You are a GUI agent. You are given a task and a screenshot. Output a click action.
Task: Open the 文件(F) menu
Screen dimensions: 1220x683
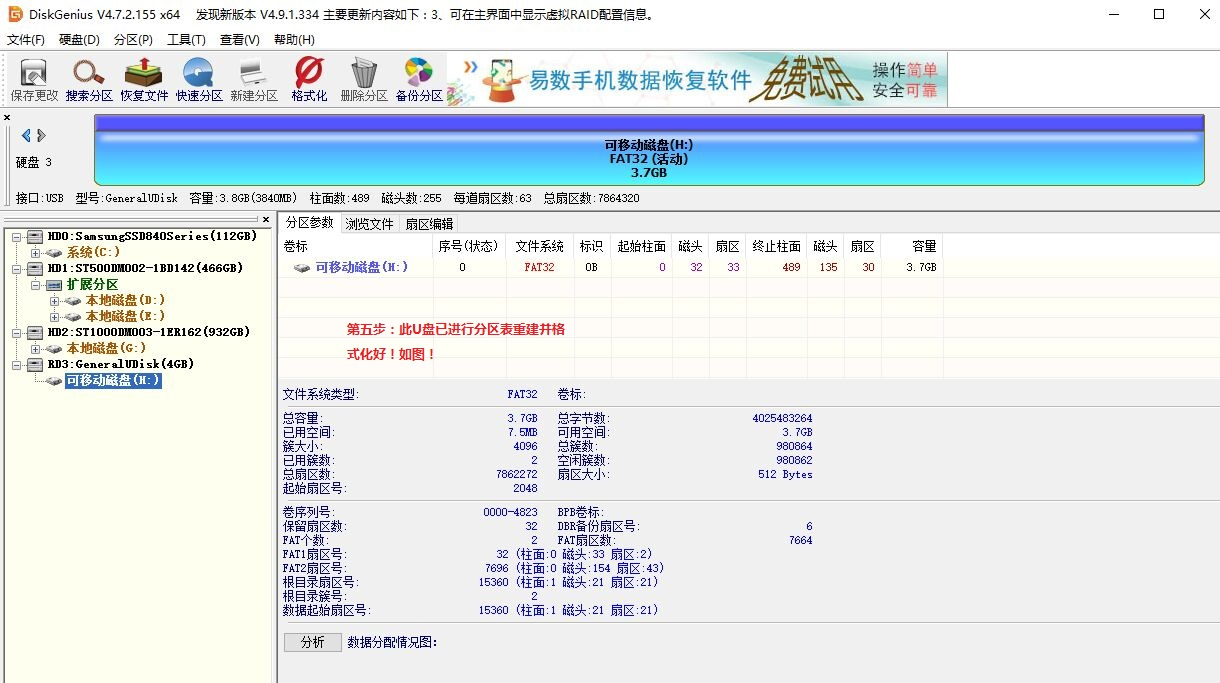26,40
